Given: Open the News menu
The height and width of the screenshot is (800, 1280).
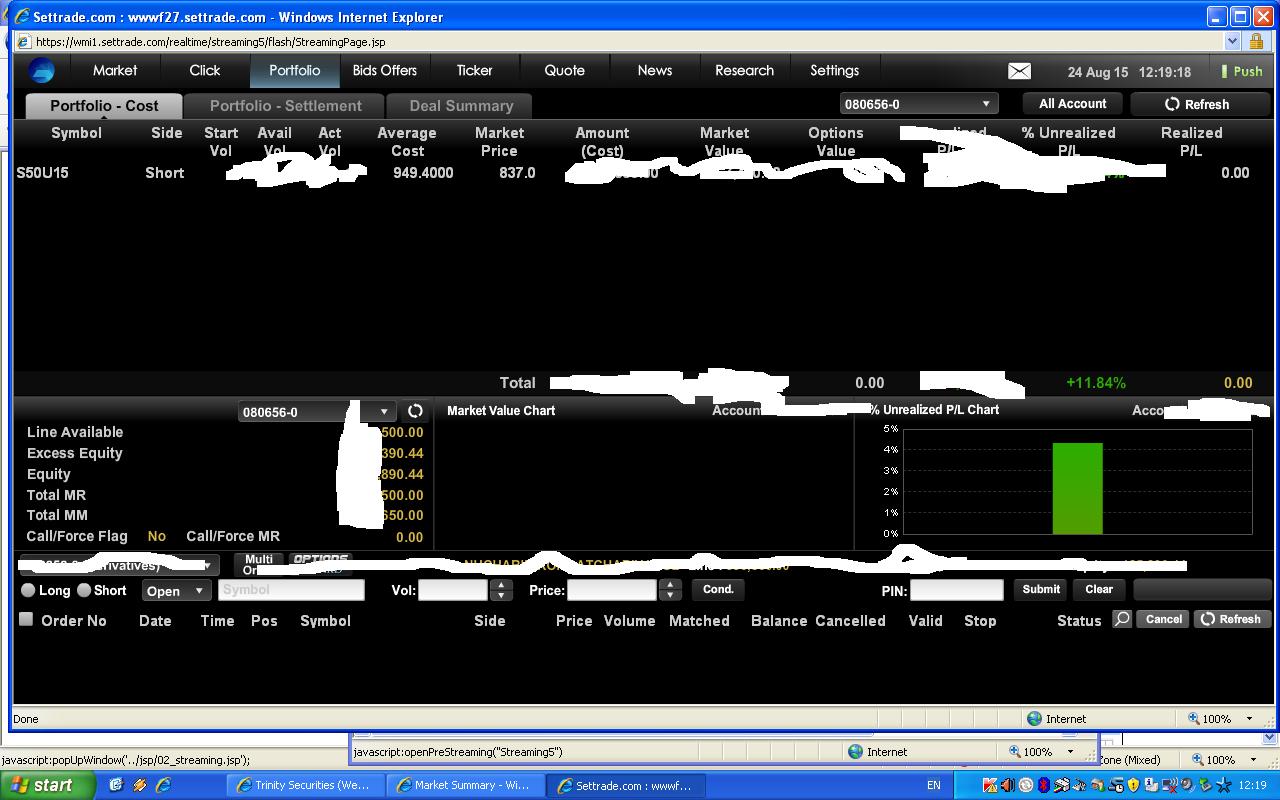Looking at the screenshot, I should click(655, 70).
